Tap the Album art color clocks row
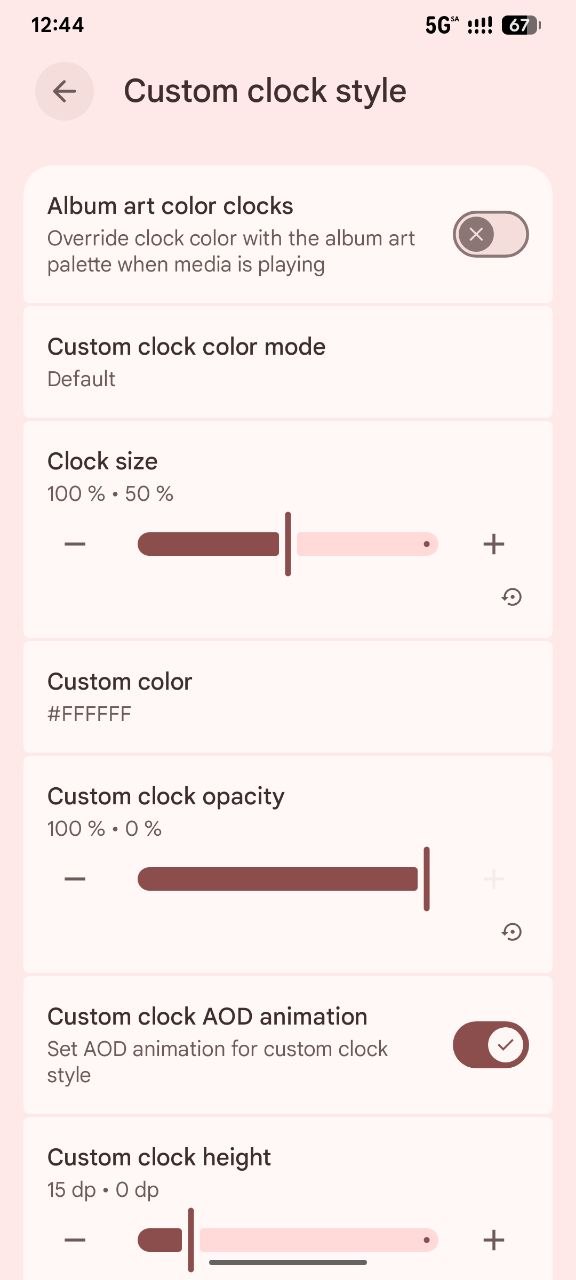This screenshot has height=1280, width=576. pos(288,234)
